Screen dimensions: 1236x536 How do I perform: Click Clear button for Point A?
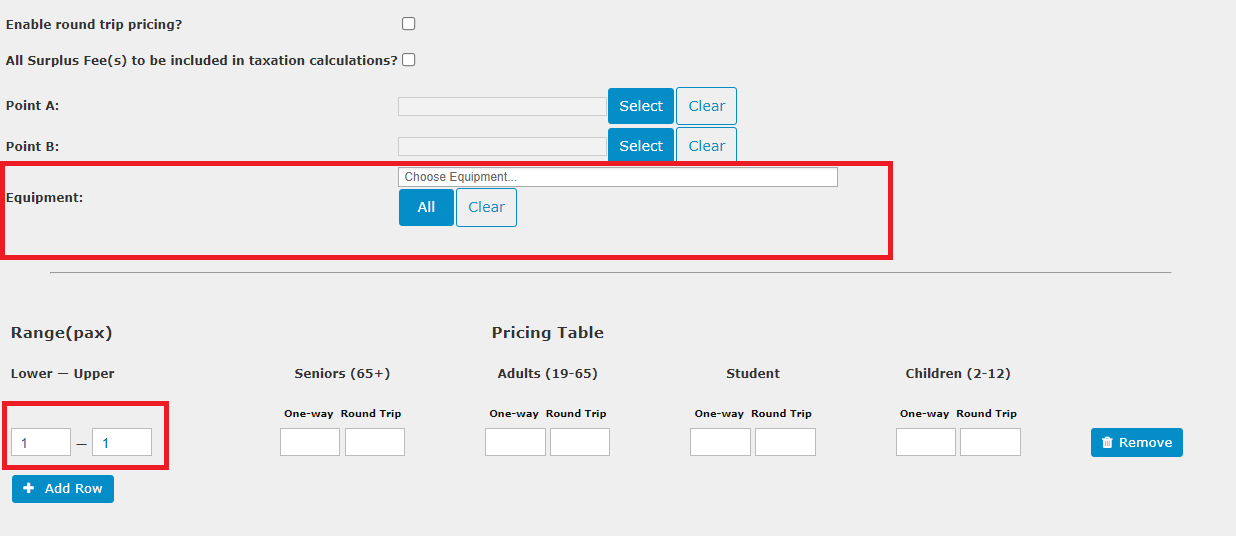point(706,106)
